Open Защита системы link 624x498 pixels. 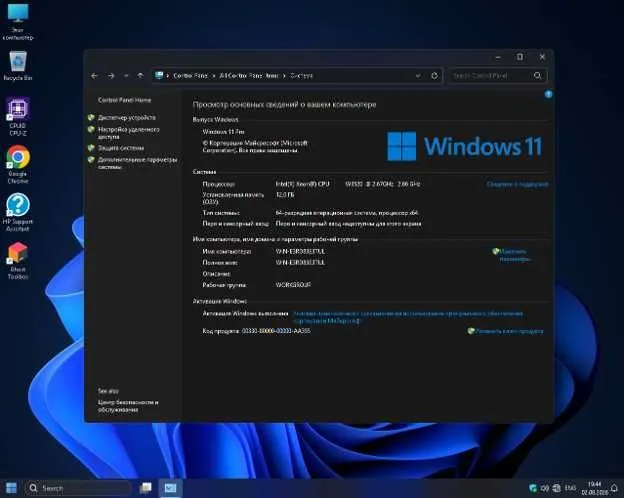(121, 148)
